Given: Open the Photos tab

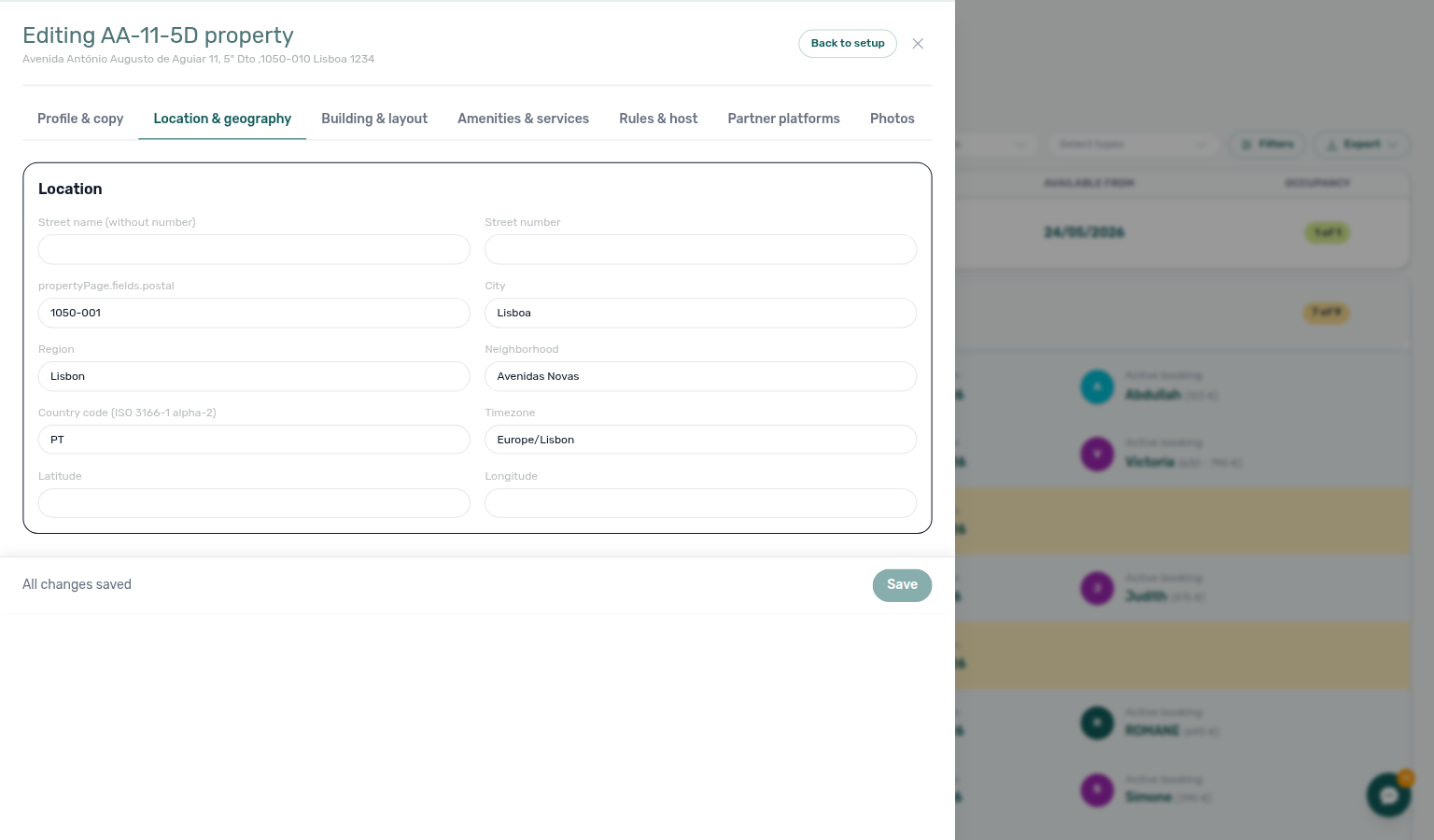Looking at the screenshot, I should [x=893, y=119].
